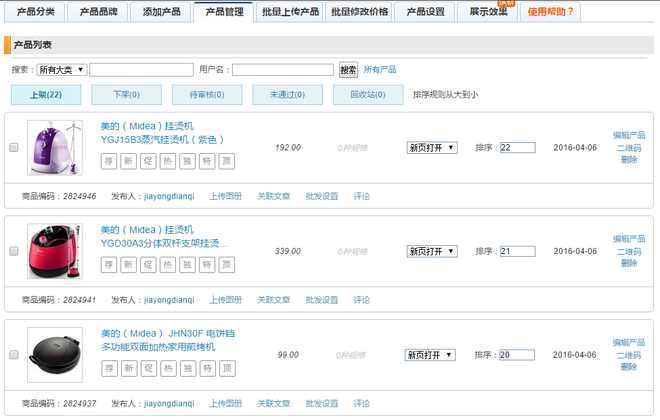Open 新页打开 dropdown for product sorted 20
The height and width of the screenshot is (420, 660).
(x=430, y=355)
